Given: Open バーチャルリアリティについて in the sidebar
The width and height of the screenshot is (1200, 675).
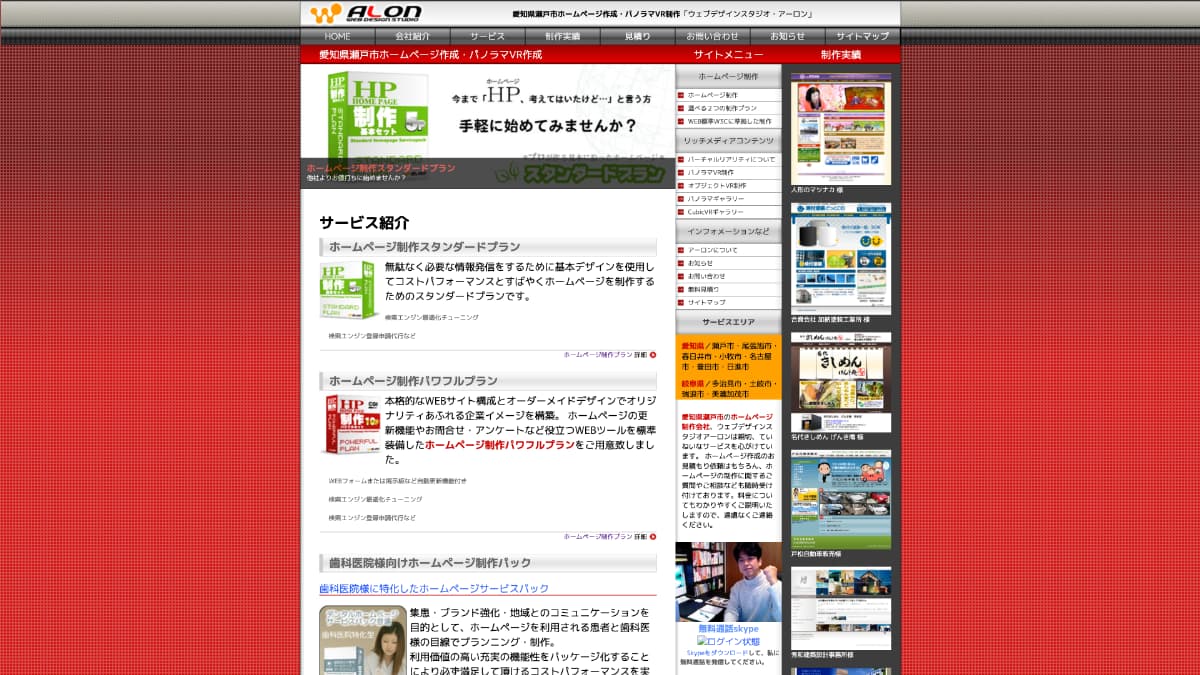Looking at the screenshot, I should (731, 160).
